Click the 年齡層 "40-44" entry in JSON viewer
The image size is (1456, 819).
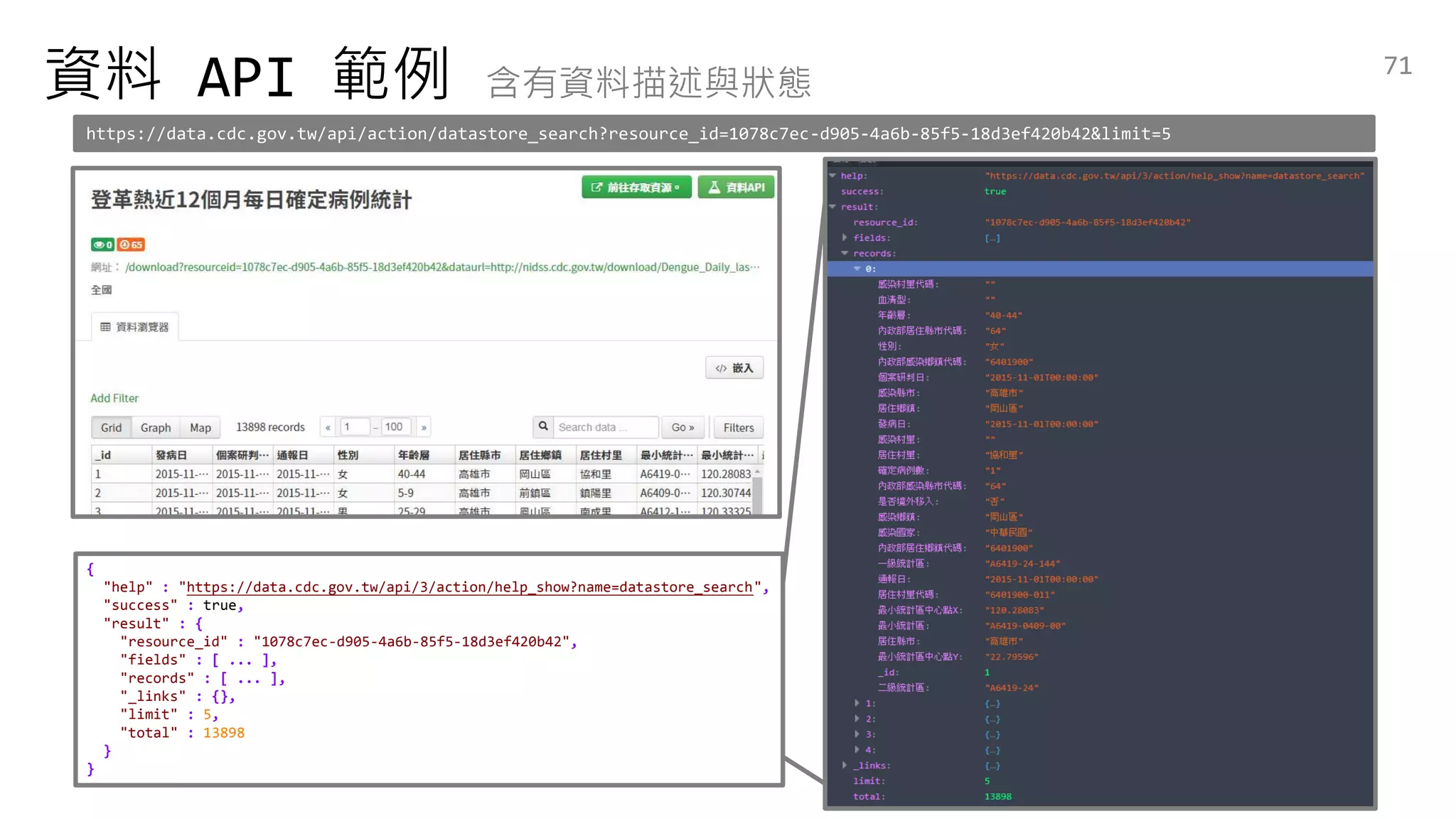1004,316
